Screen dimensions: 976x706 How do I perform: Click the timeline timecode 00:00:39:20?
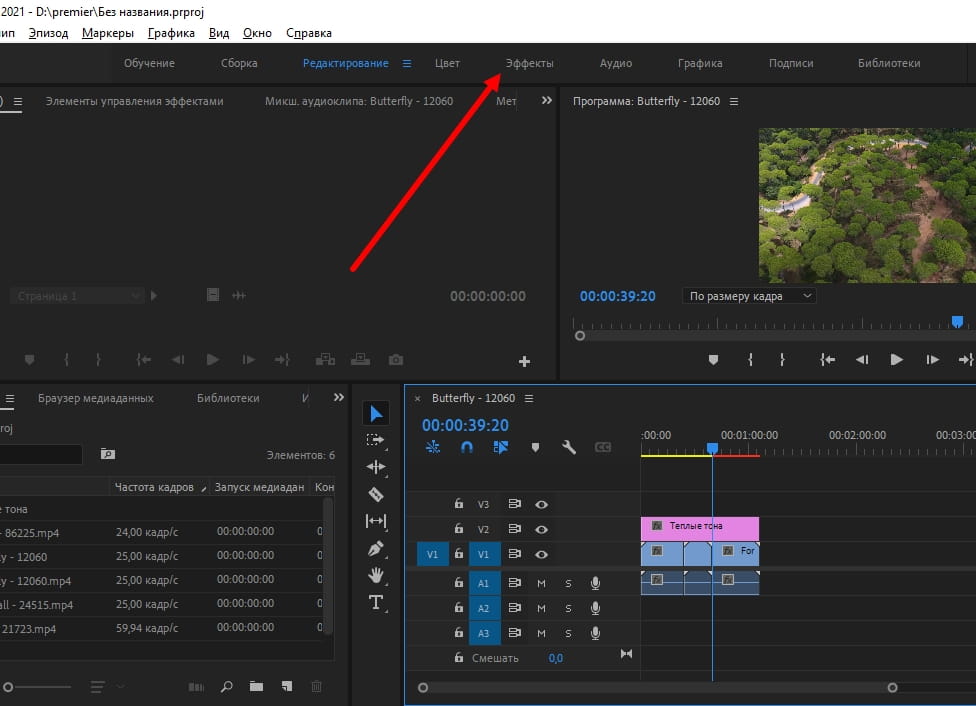pyautogui.click(x=465, y=425)
